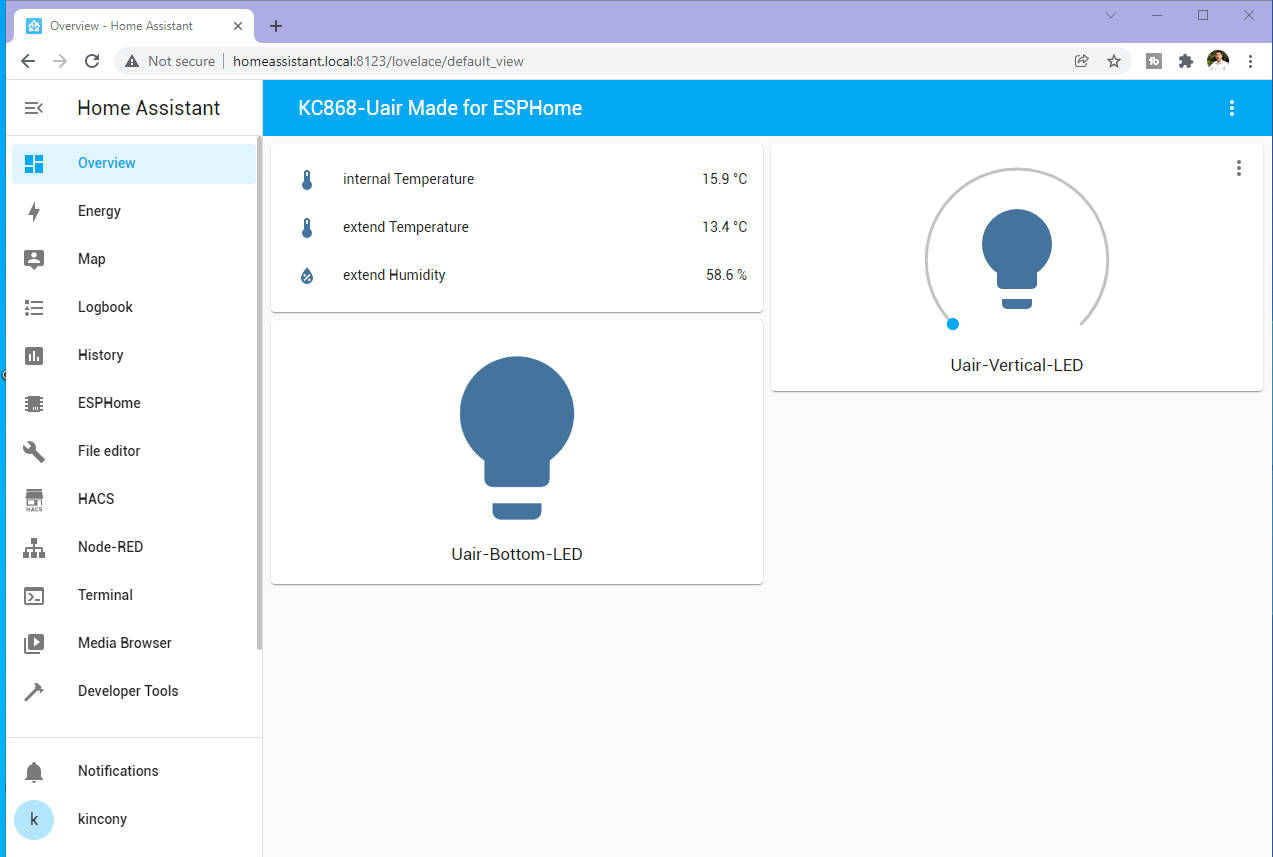Open Uair-Vertical-LED card options menu
Viewport: 1273px width, 857px height.
[1238, 168]
